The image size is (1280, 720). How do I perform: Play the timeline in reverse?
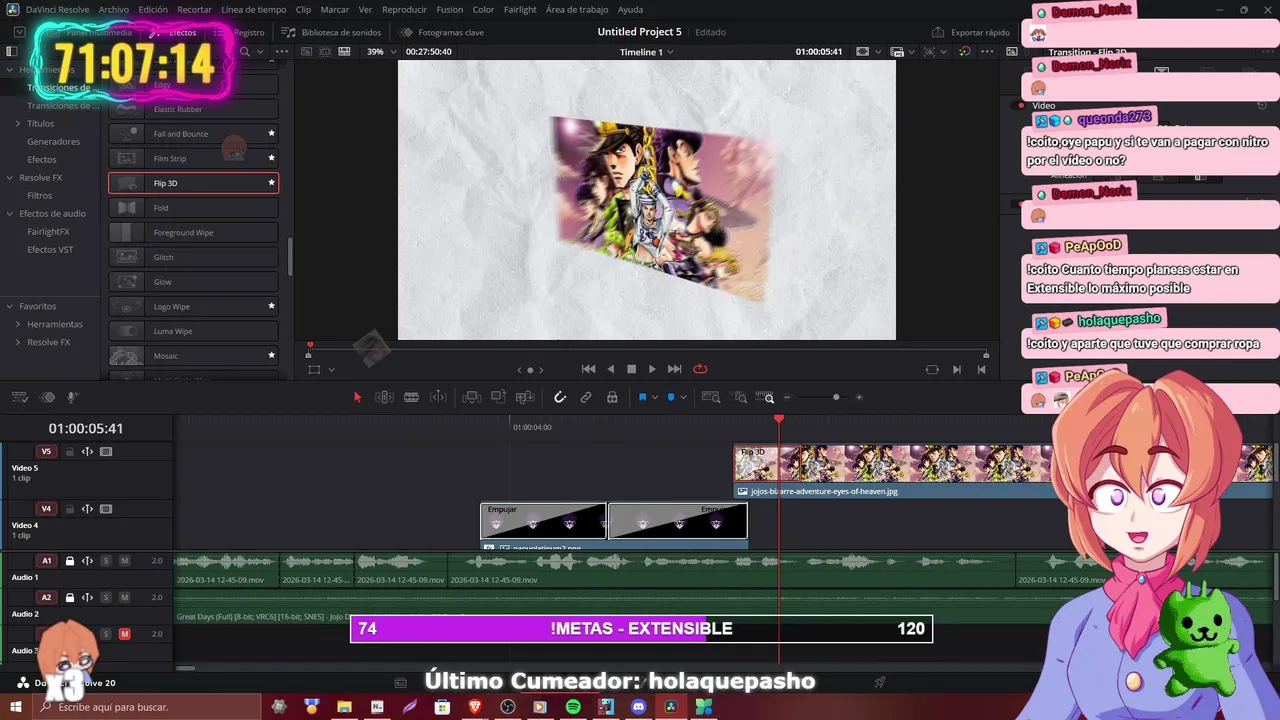(x=610, y=369)
